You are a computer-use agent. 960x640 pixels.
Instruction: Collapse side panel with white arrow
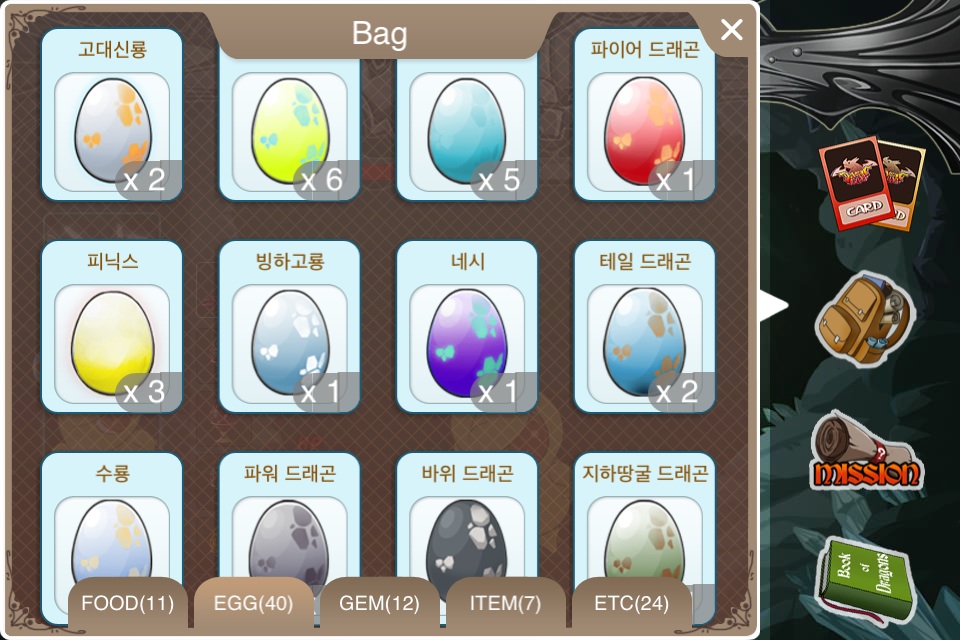[773, 306]
